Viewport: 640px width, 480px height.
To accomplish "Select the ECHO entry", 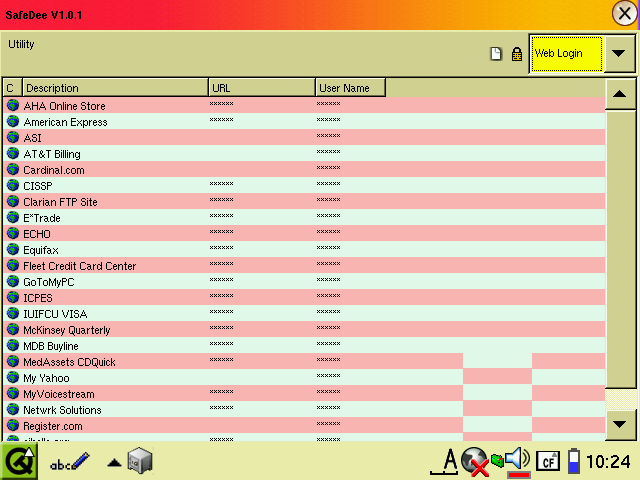I will point(304,233).
